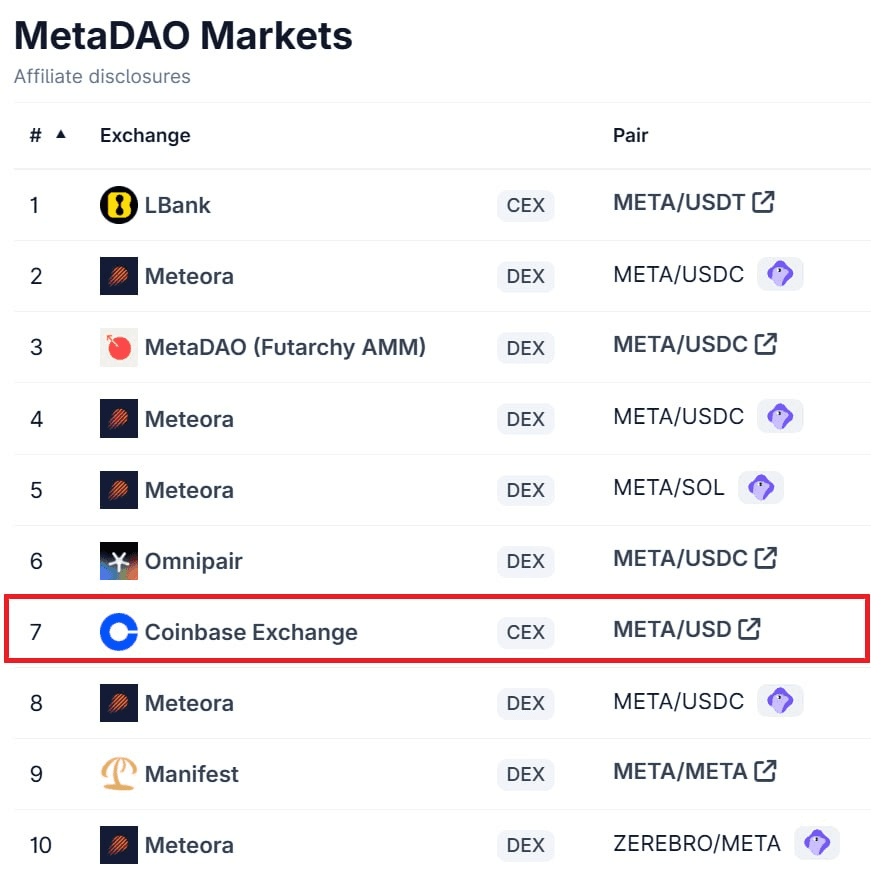
Task: Sort table by Exchange column header
Action: tap(145, 135)
